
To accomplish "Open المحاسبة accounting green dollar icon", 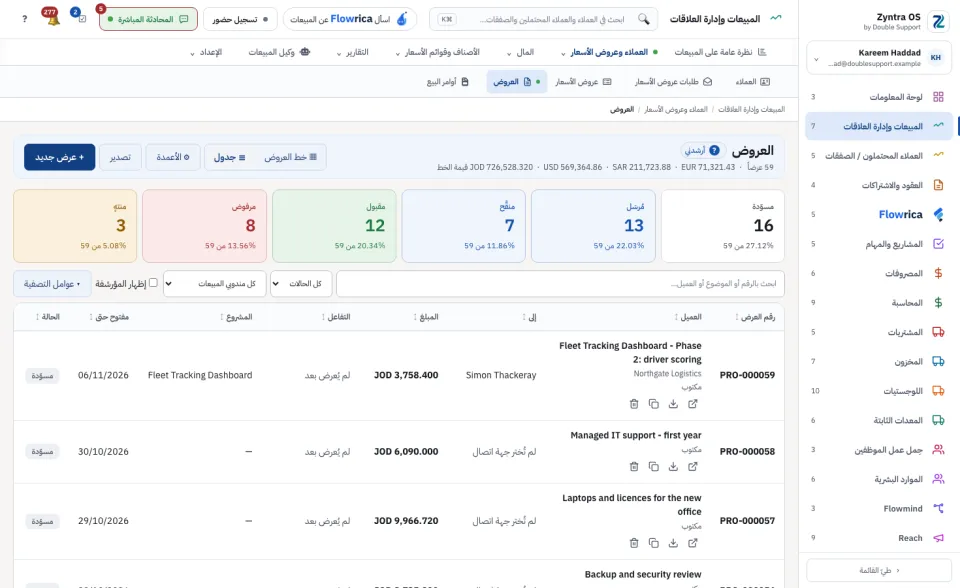I will (x=937, y=303).
